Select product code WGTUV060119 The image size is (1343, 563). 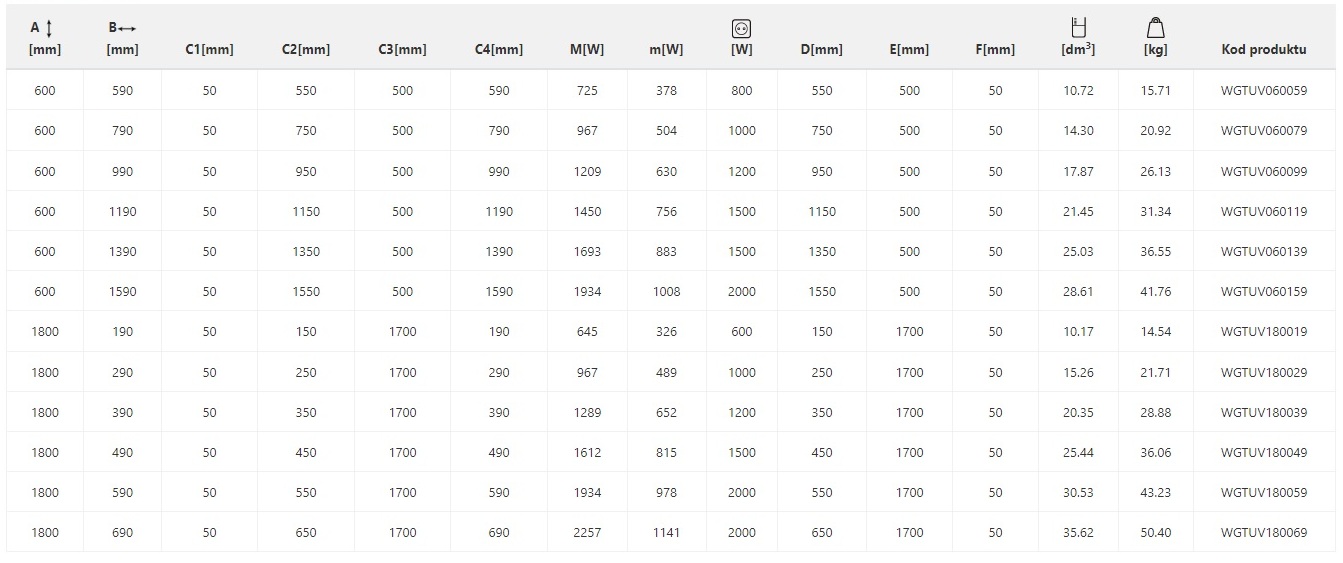[1263, 211]
